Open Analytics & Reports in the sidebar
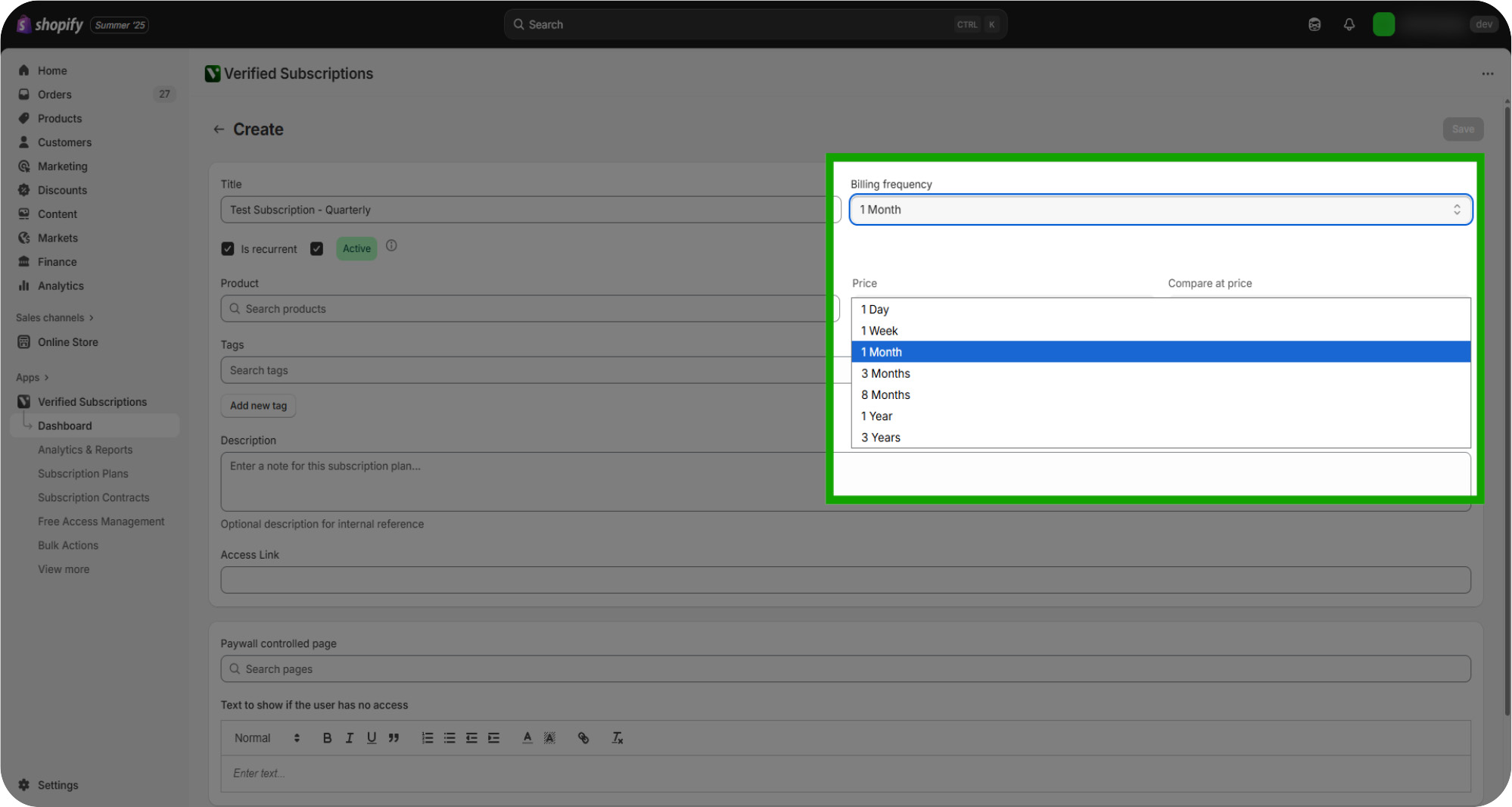Image resolution: width=1512 pixels, height=807 pixels. 86,450
